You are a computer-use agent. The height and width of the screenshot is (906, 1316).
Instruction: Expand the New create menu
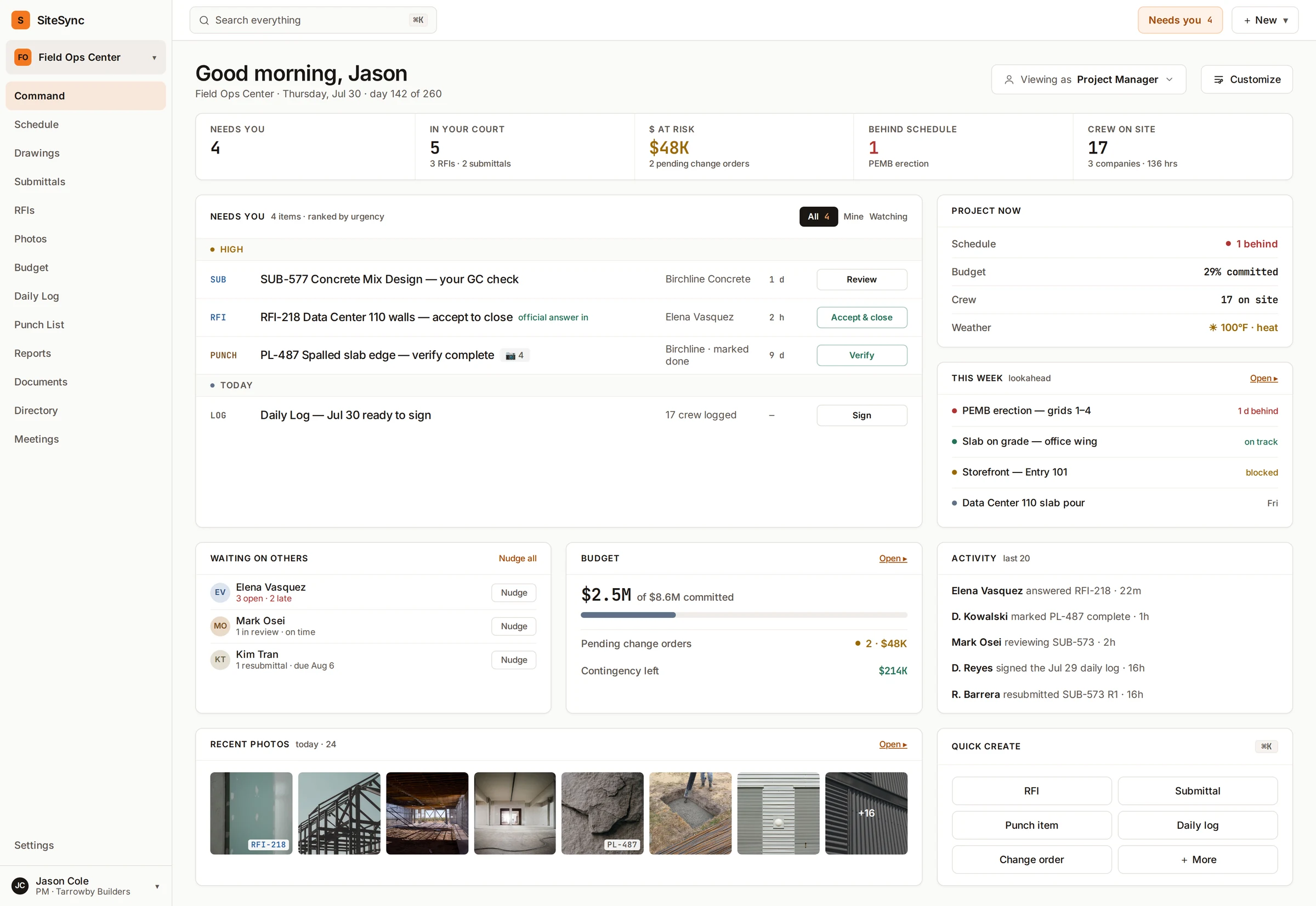click(x=1264, y=20)
